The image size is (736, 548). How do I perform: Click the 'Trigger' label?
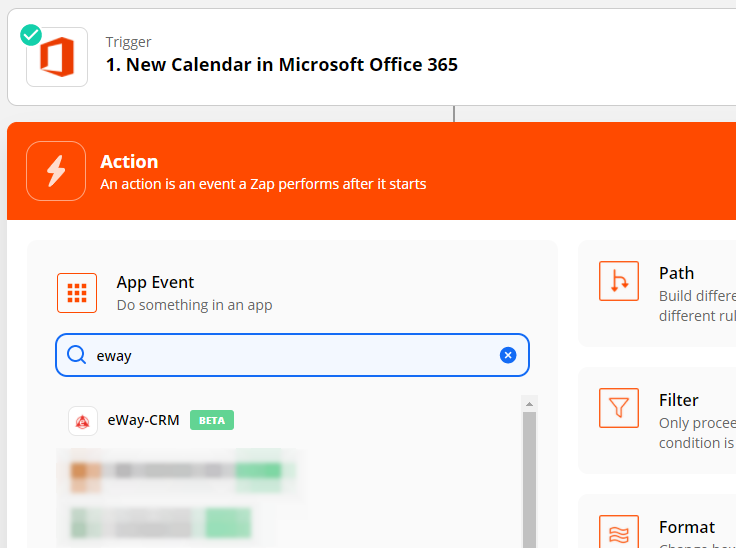128,42
